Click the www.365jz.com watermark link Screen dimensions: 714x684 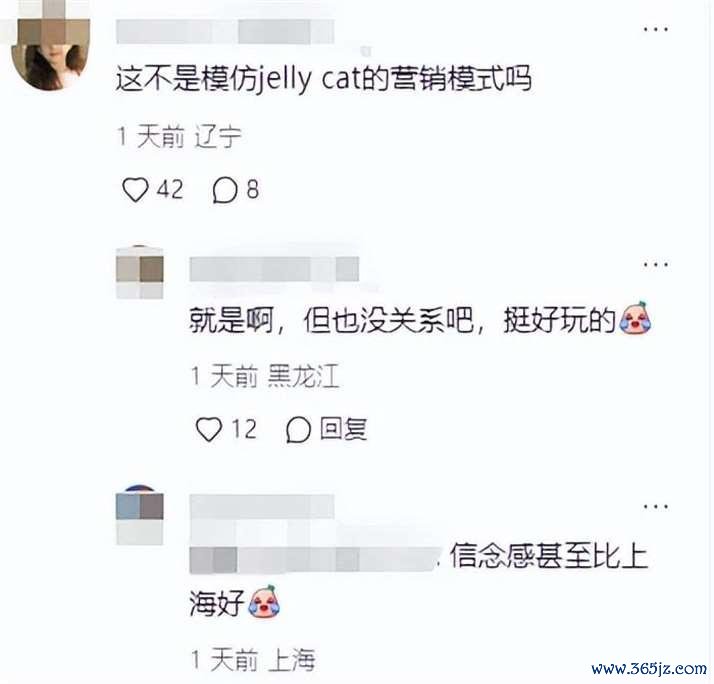point(649,669)
